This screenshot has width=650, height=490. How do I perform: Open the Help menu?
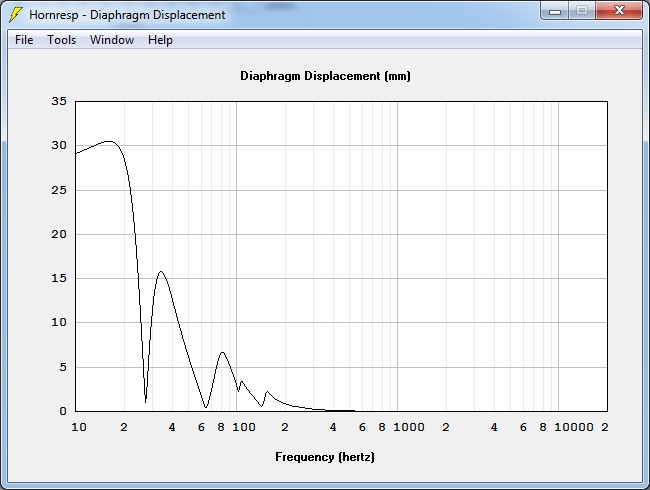[x=160, y=40]
